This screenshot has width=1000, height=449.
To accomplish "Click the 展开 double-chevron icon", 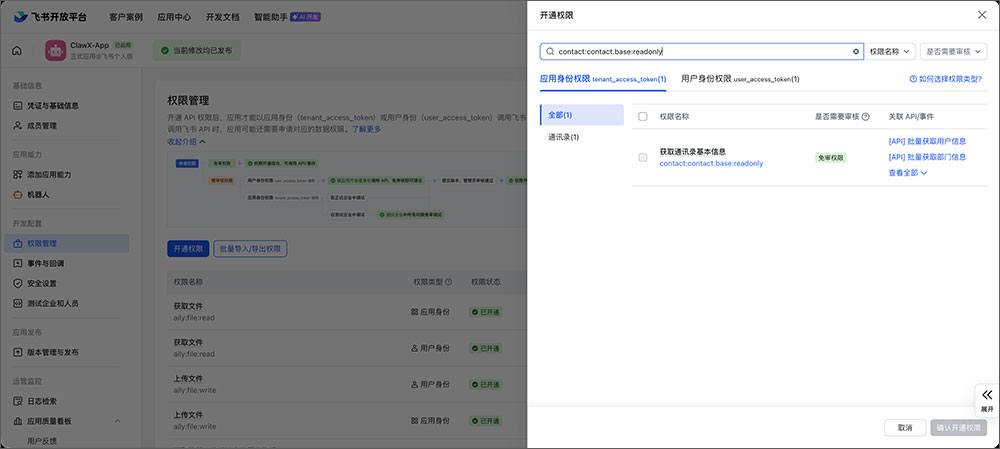I will pyautogui.click(x=987, y=395).
